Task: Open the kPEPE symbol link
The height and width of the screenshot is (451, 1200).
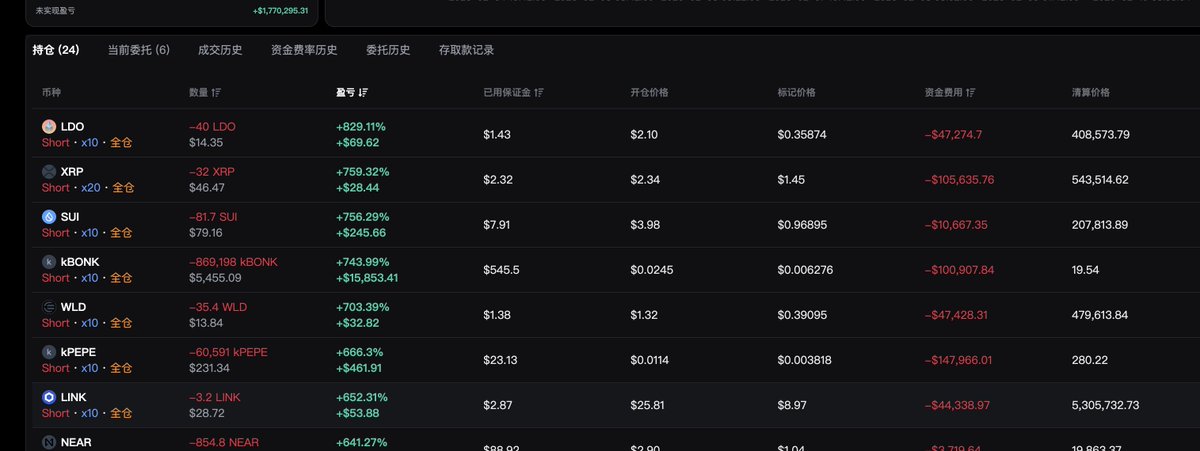Action: click(79, 352)
